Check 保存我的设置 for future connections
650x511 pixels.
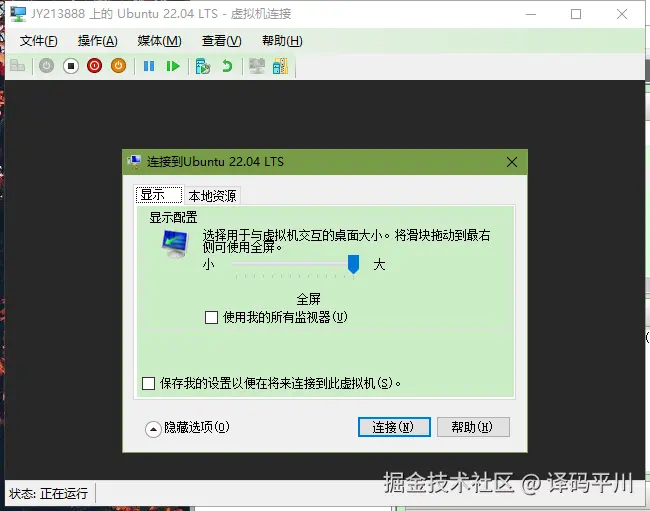pyautogui.click(x=148, y=383)
